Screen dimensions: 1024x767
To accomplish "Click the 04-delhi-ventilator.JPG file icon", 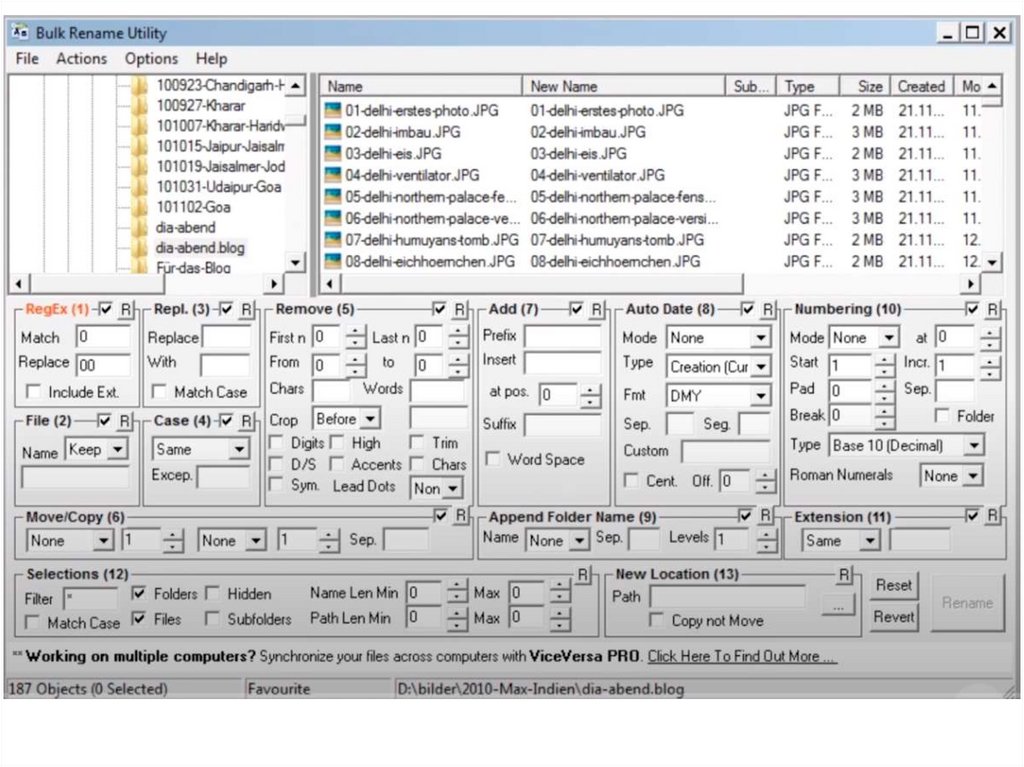I will [333, 175].
